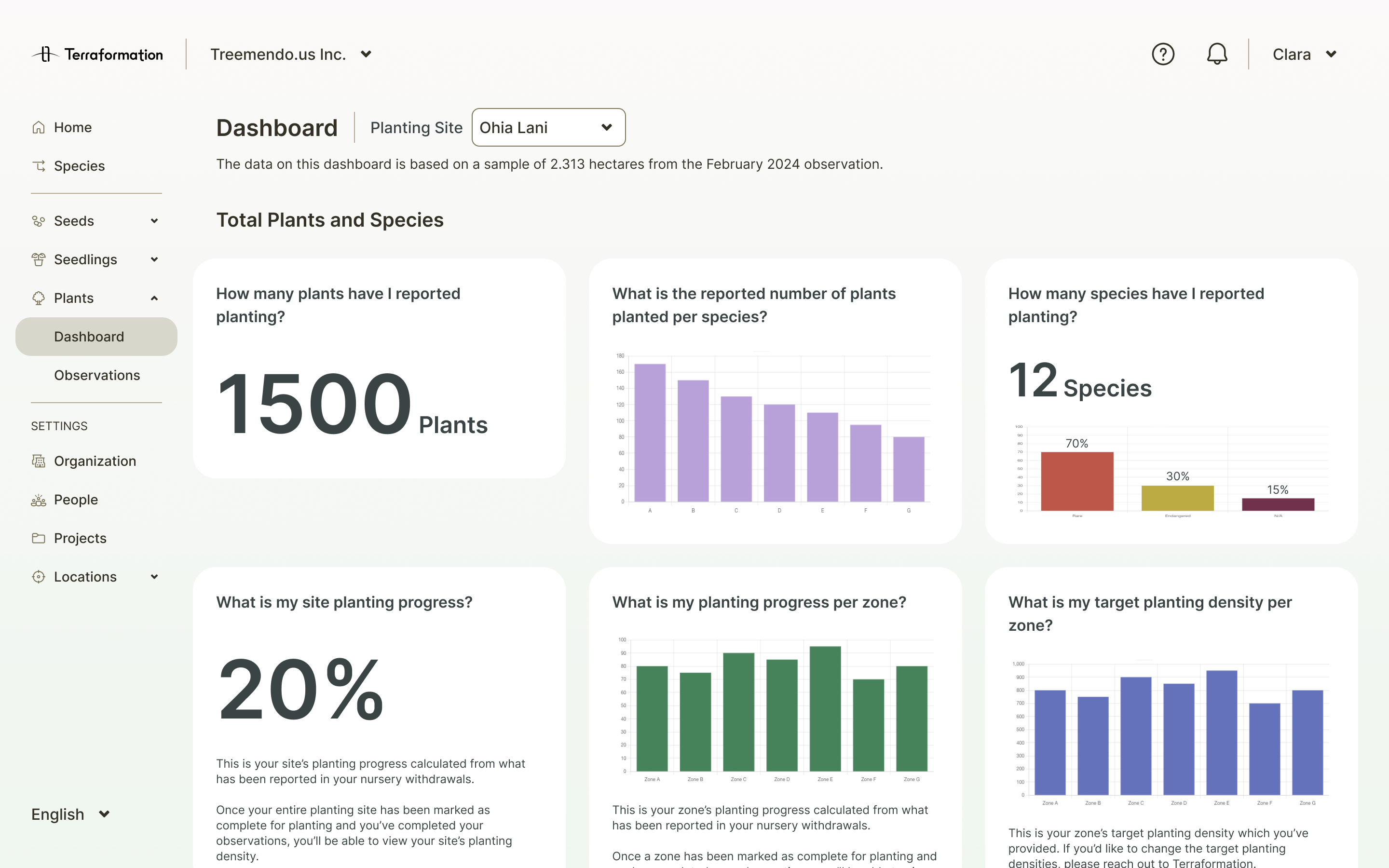Open the help question mark icon

tap(1163, 54)
